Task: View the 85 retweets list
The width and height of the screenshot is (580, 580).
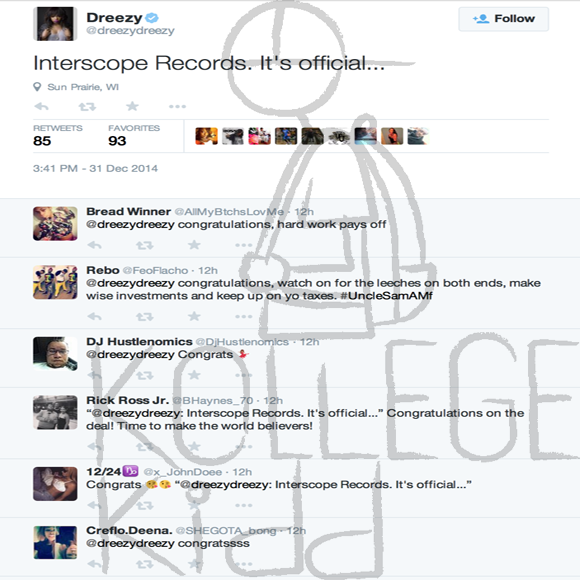Action: coord(58,136)
